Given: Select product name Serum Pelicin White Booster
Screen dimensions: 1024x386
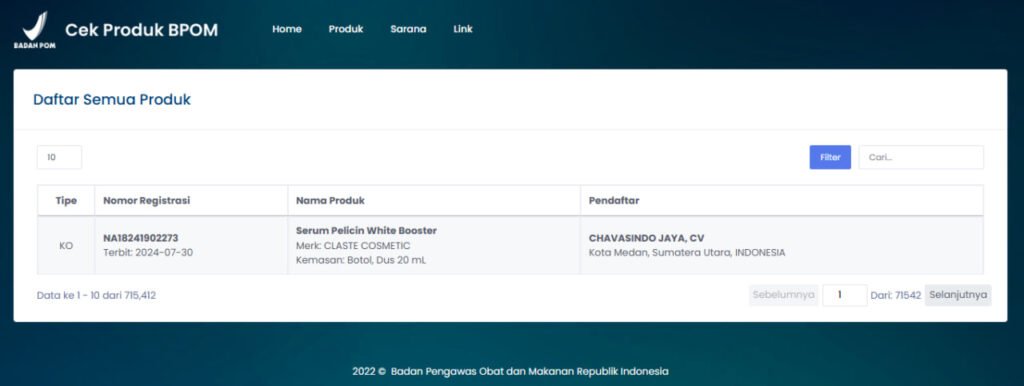Looking at the screenshot, I should pyautogui.click(x=366, y=231).
